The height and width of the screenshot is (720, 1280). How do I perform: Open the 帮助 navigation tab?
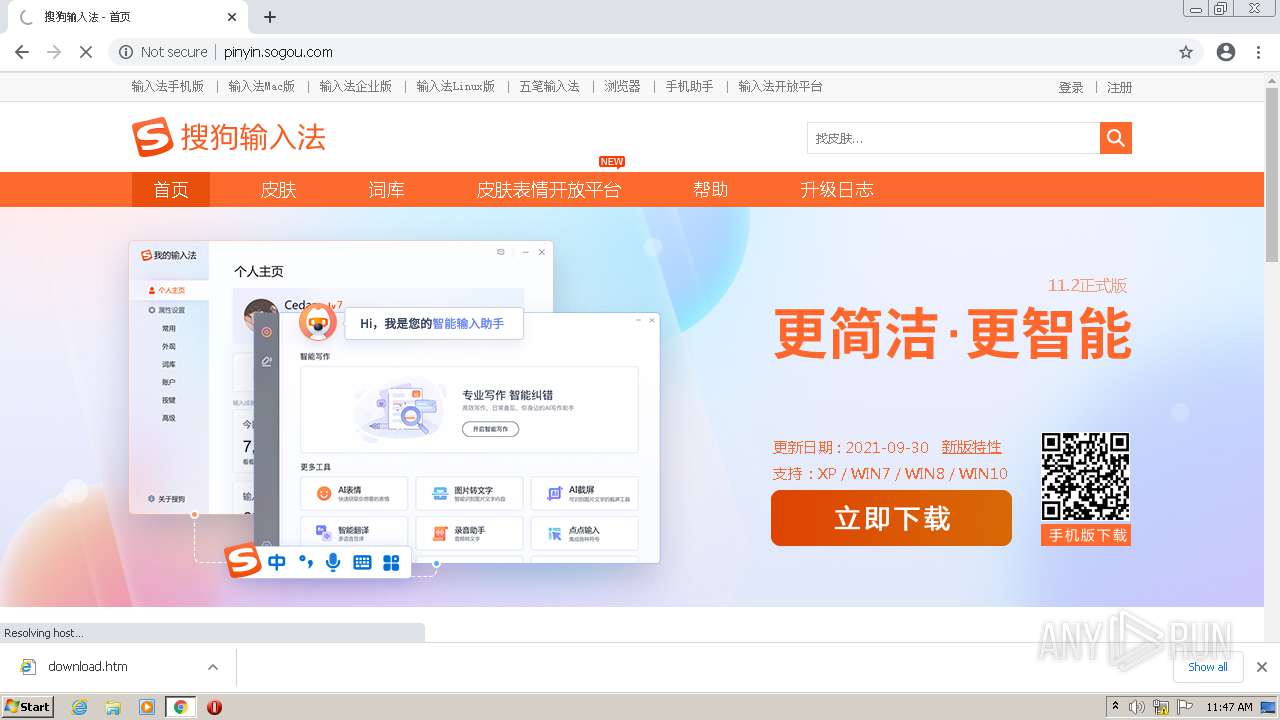(x=710, y=189)
